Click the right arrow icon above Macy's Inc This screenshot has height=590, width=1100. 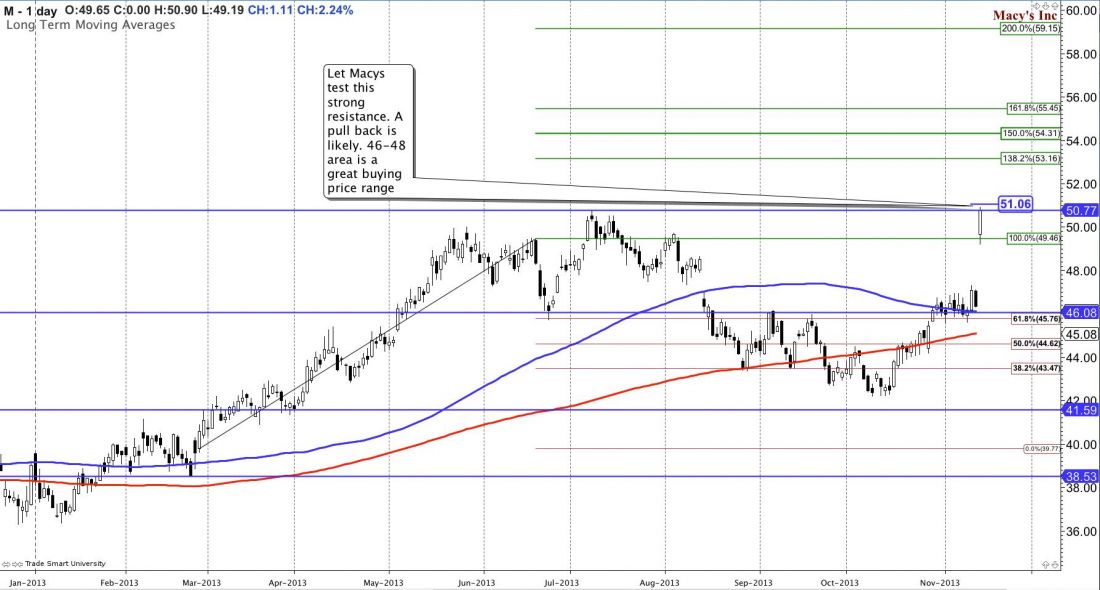coord(1034,4)
